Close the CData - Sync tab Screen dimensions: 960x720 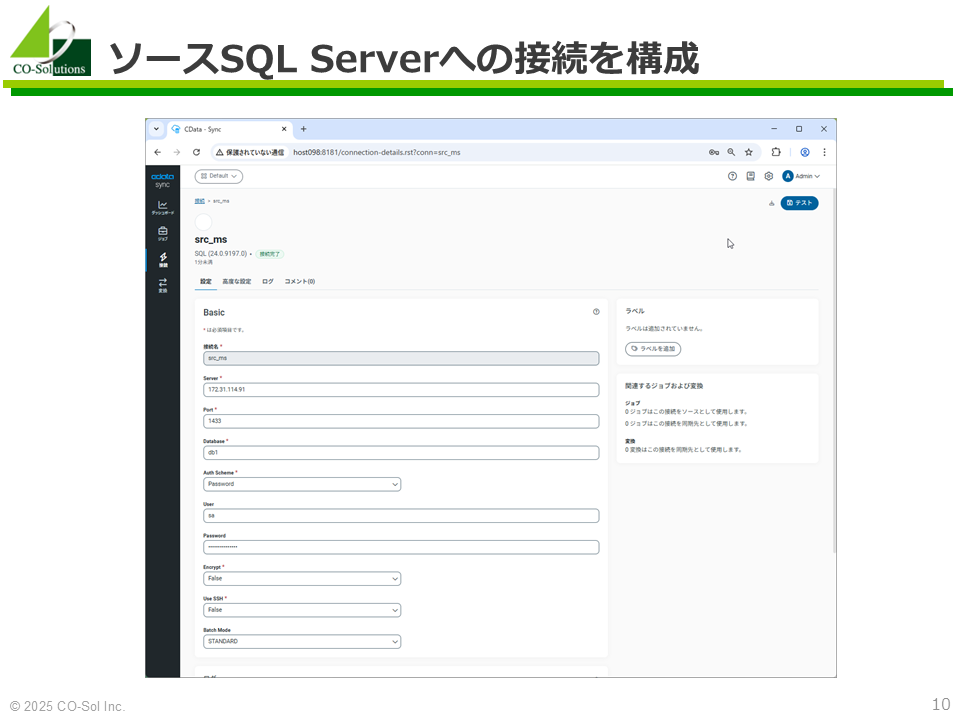tap(284, 129)
